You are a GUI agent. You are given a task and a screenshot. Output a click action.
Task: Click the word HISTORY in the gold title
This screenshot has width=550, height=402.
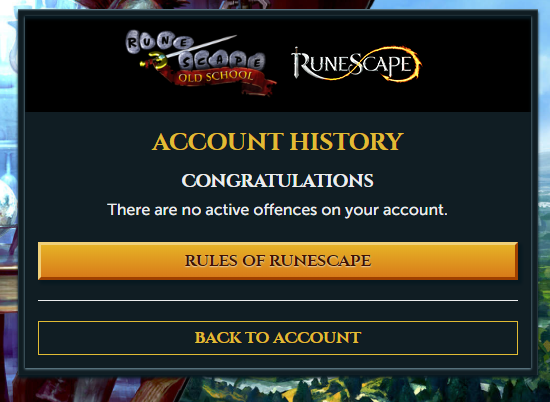347,142
